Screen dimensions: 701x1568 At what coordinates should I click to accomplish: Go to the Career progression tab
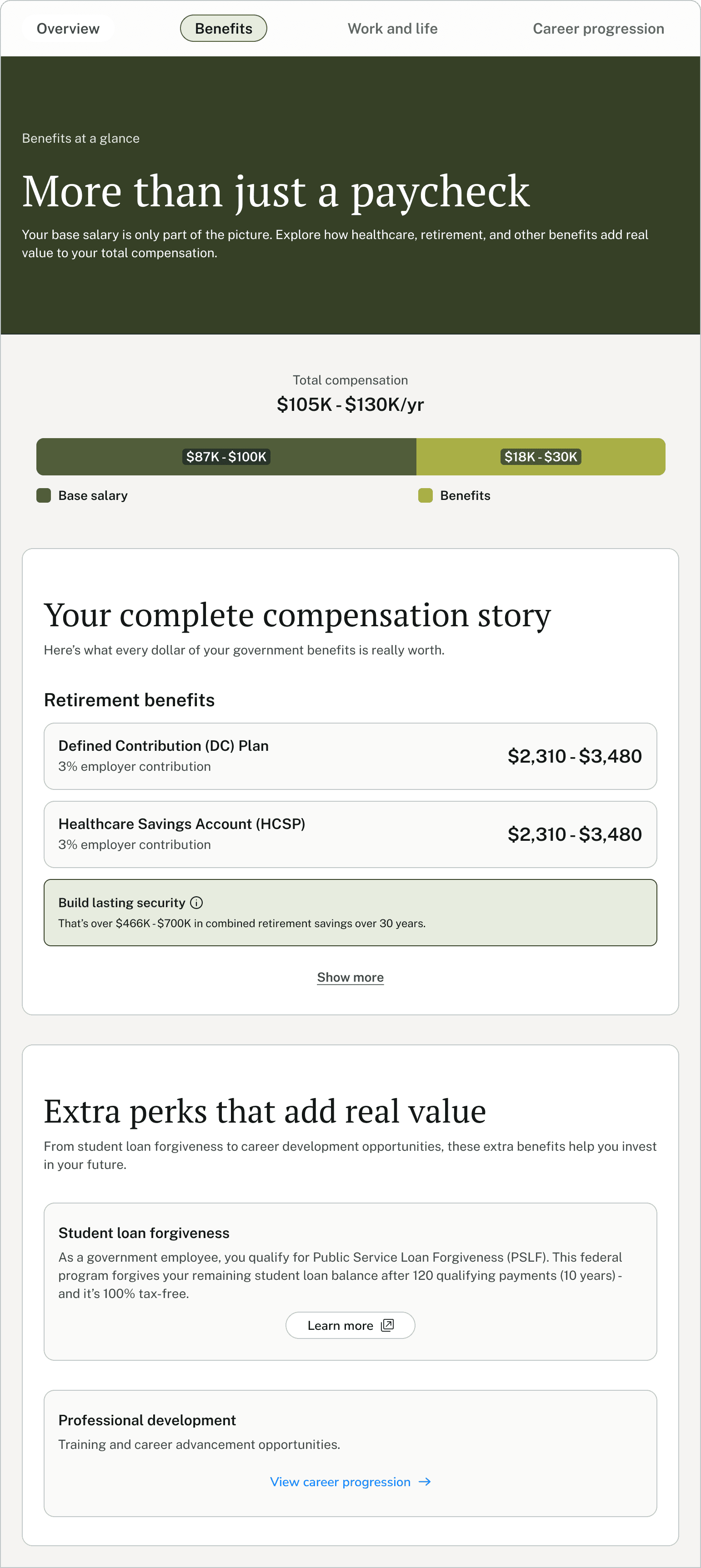(598, 29)
